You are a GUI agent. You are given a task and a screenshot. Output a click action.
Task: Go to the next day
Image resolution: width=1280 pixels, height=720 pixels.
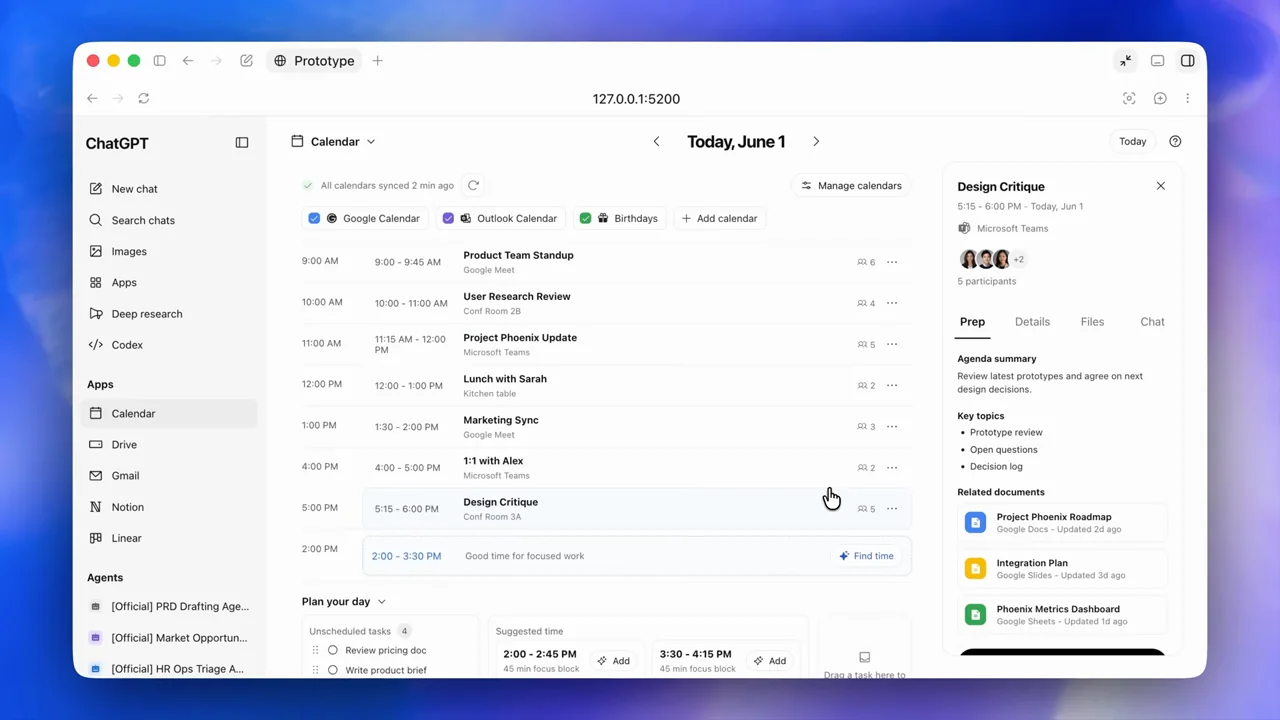coord(816,142)
